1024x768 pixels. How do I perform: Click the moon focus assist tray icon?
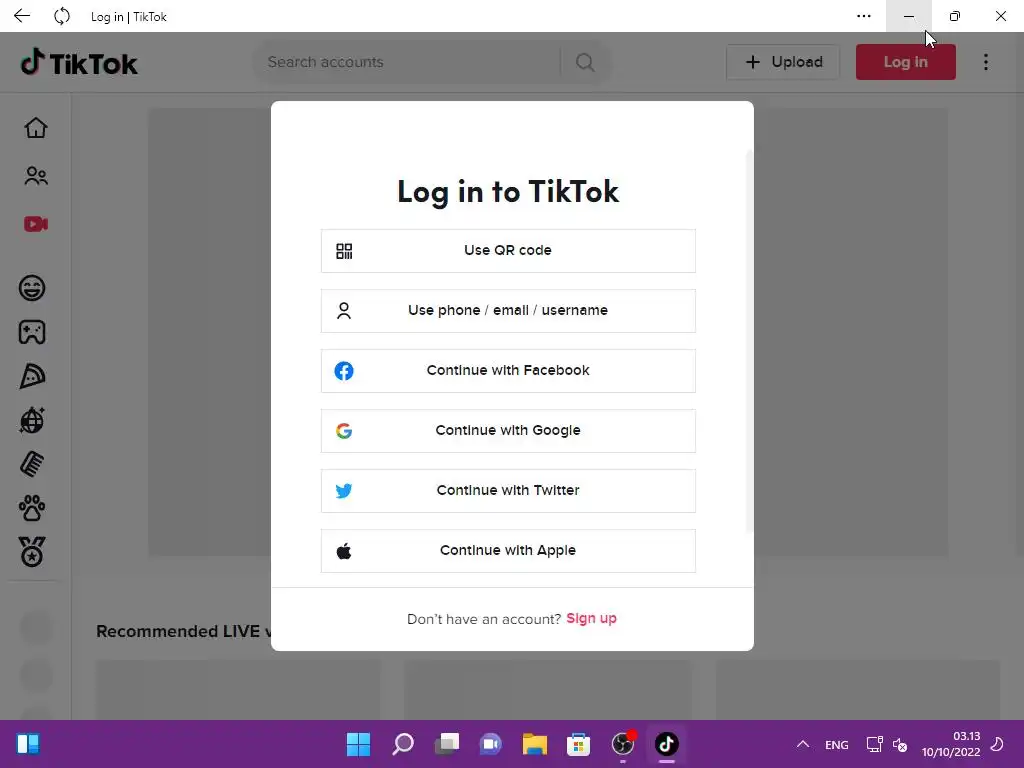(997, 744)
